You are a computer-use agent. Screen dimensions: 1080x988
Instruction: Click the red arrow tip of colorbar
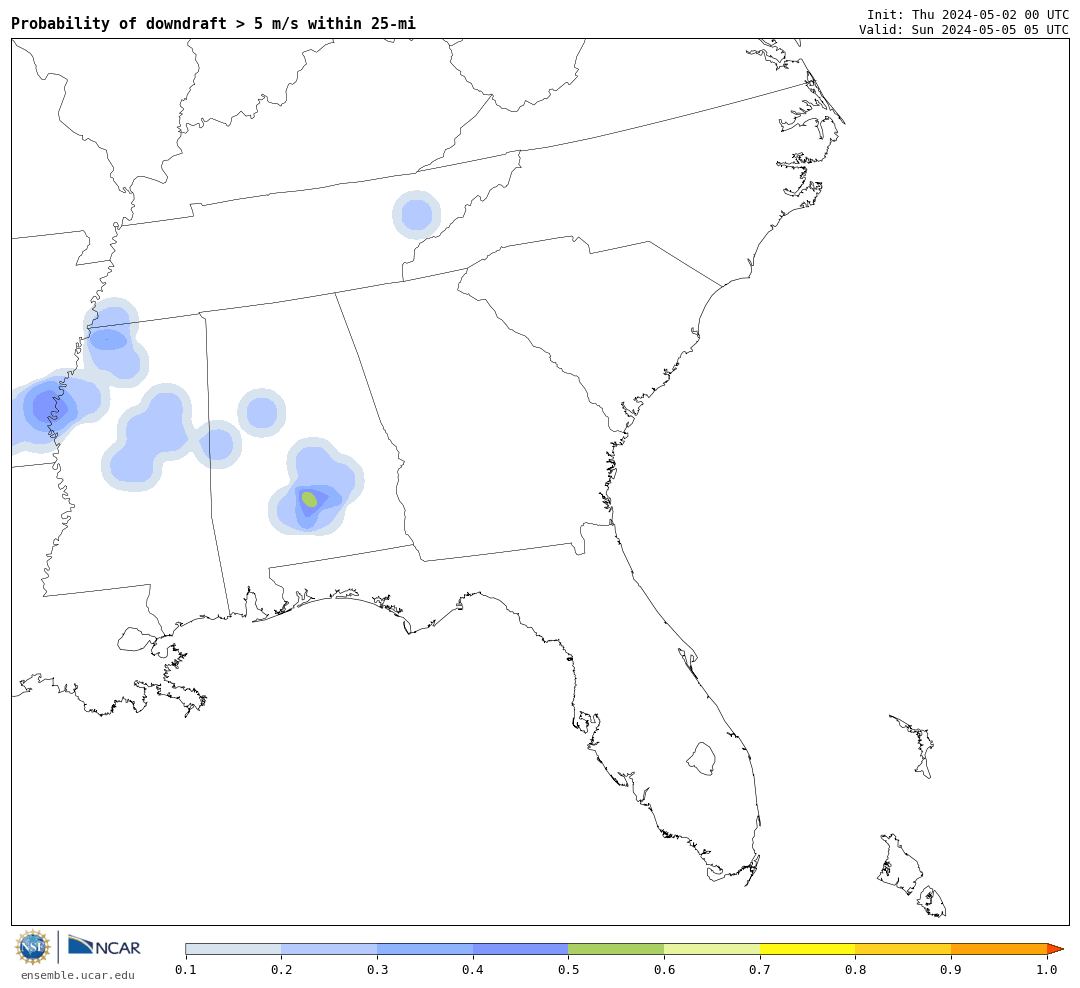coord(1055,949)
